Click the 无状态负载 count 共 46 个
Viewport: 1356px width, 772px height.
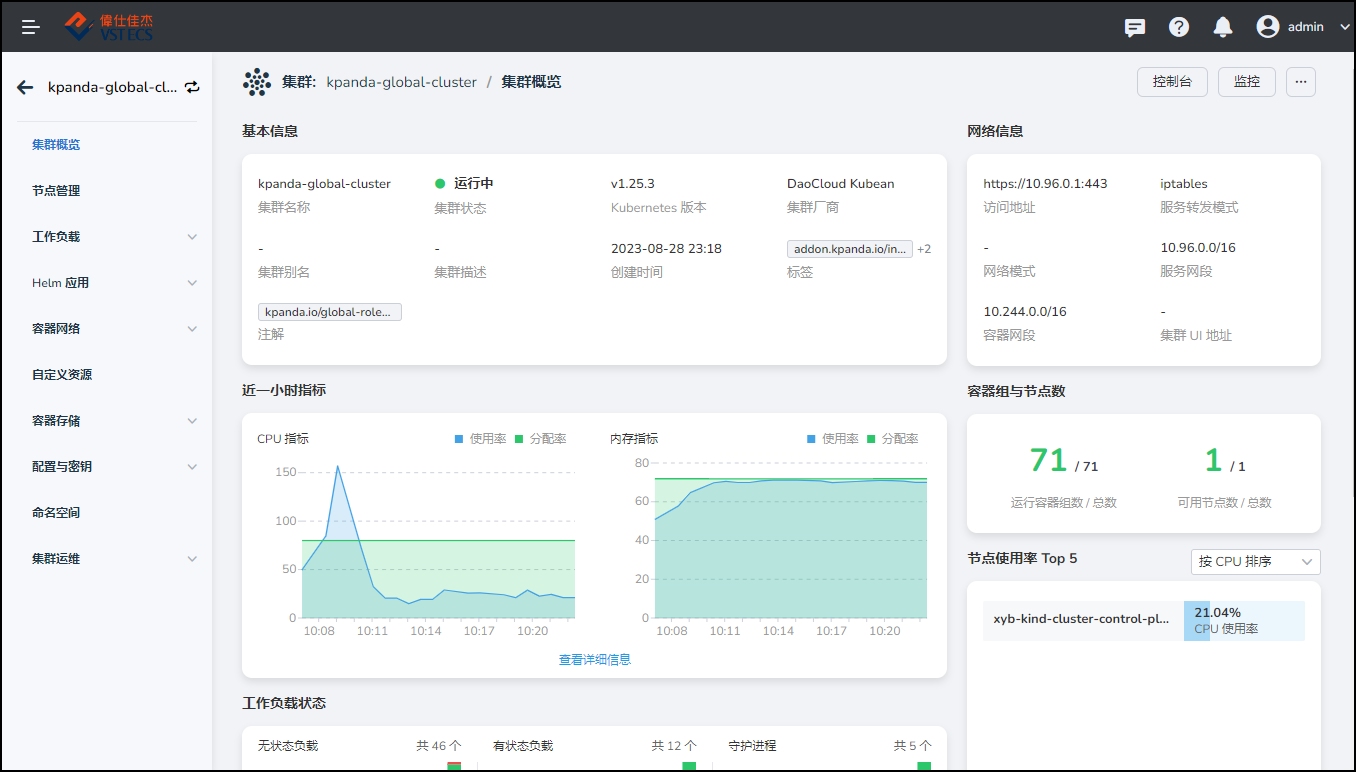[x=439, y=746]
